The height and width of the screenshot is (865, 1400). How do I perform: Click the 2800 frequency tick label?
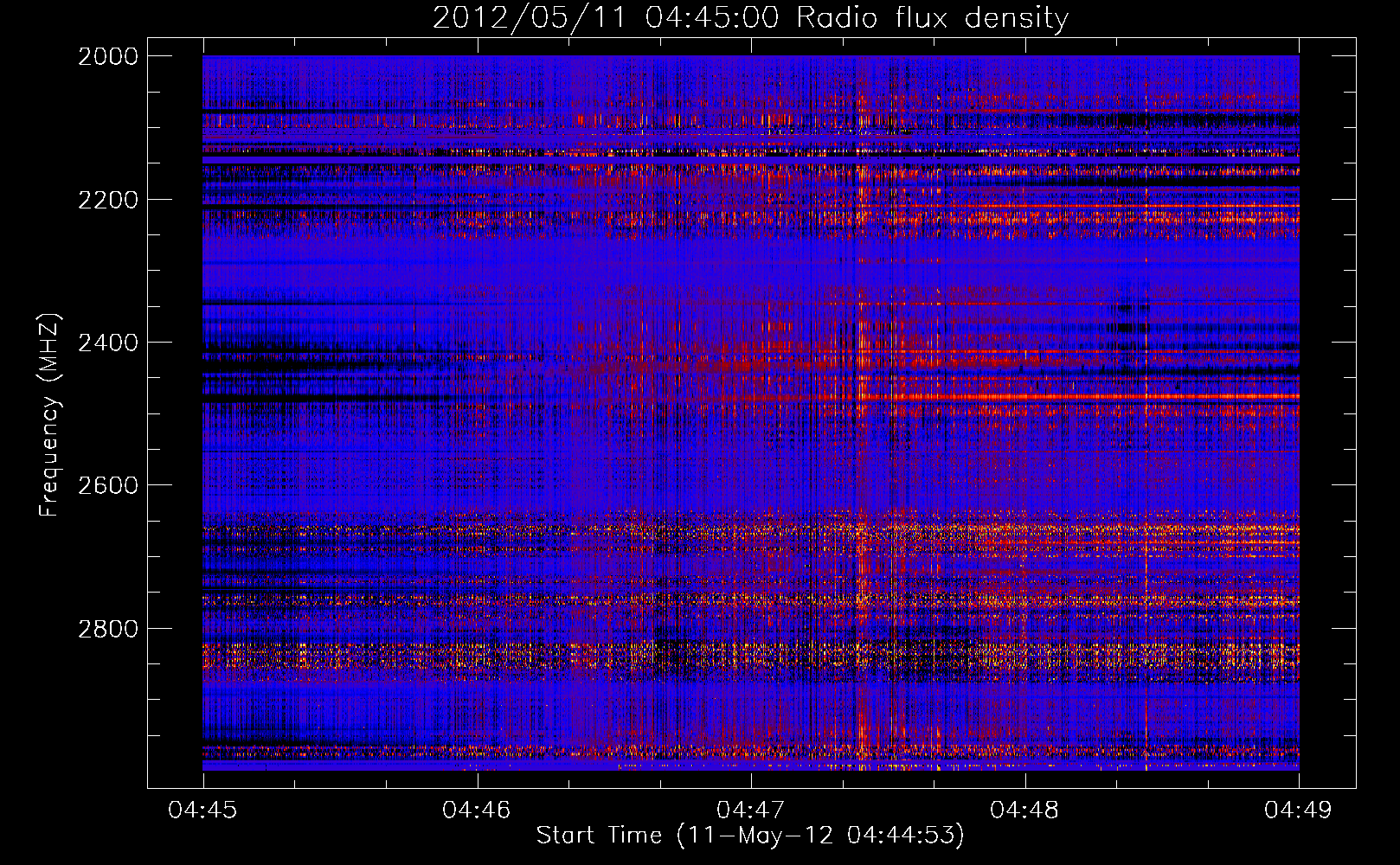pos(108,628)
